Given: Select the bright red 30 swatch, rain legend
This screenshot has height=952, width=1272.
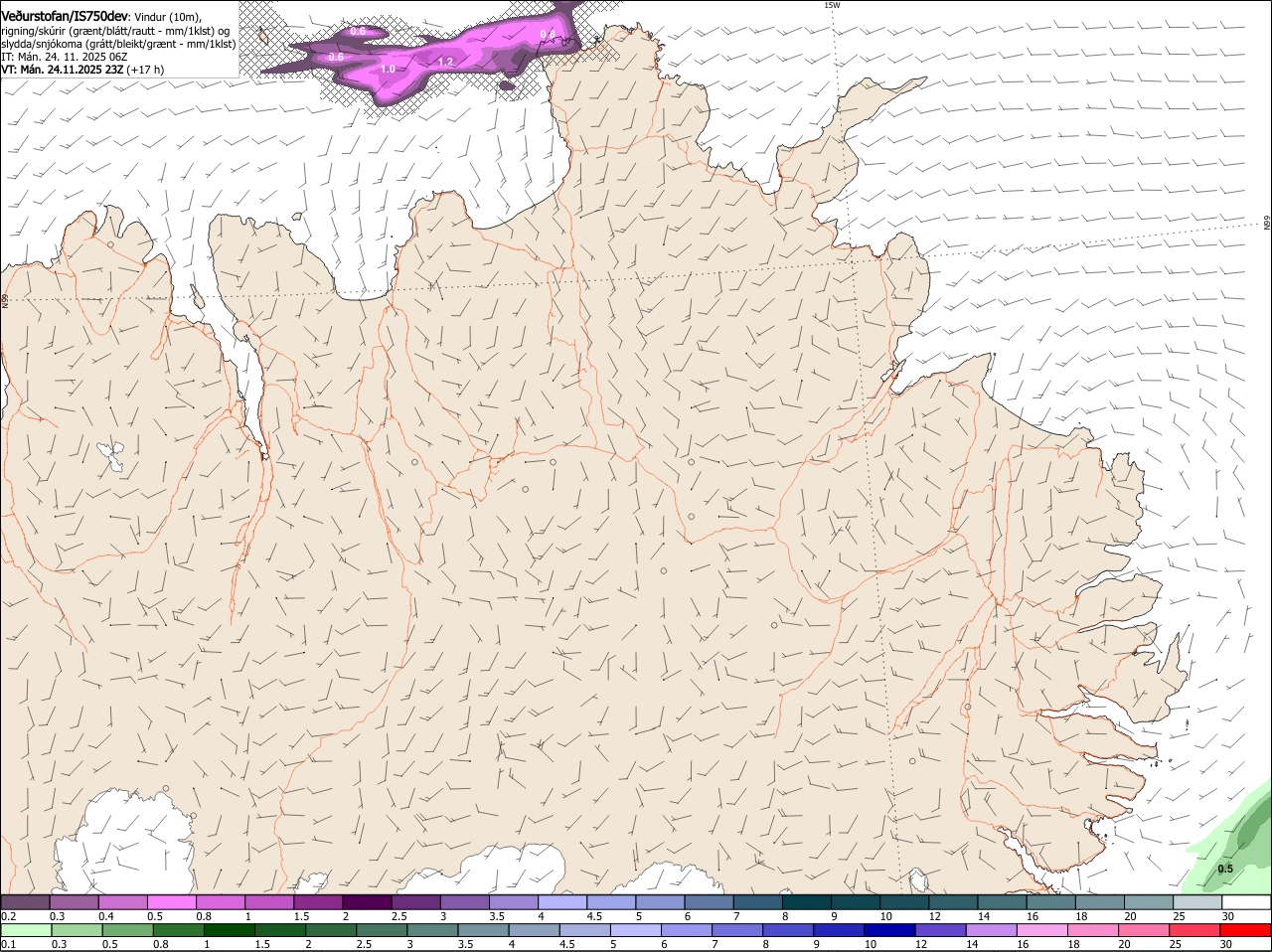Looking at the screenshot, I should pos(1245,930).
